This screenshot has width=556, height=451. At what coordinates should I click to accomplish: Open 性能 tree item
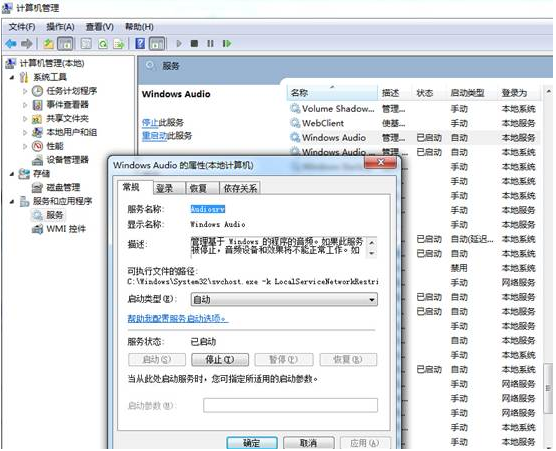(x=55, y=146)
